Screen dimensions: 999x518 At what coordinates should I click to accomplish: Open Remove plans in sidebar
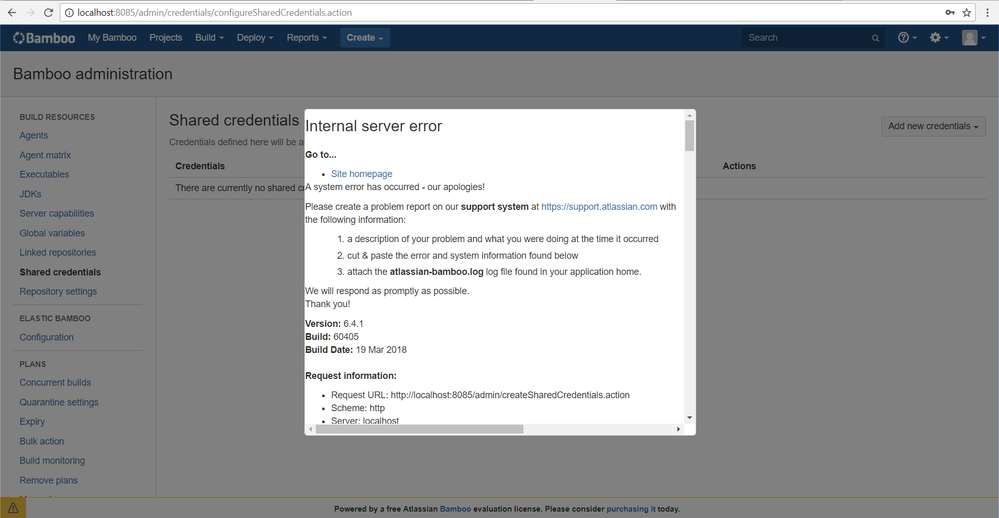pos(48,480)
